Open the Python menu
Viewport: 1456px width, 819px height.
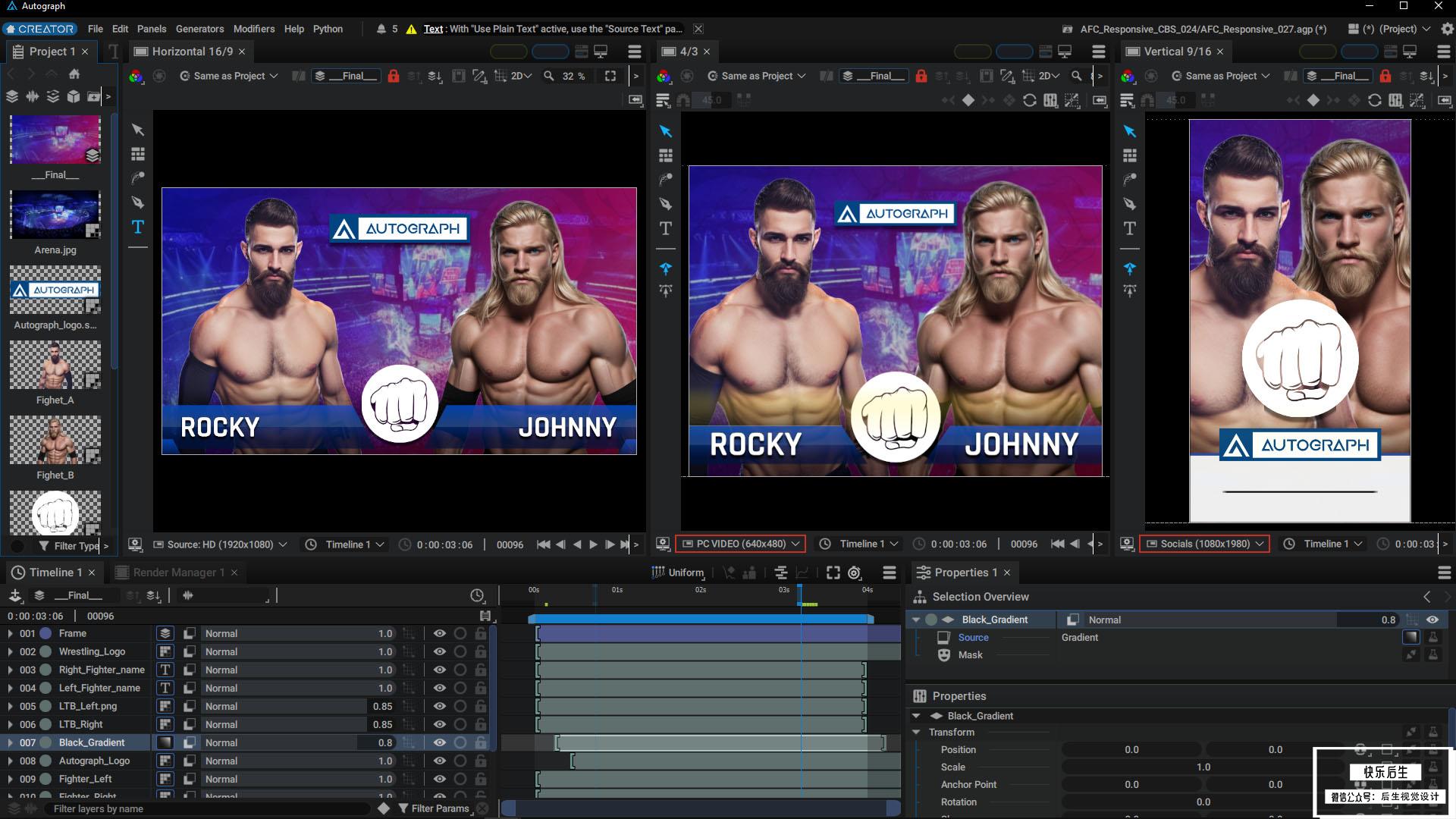click(x=328, y=29)
